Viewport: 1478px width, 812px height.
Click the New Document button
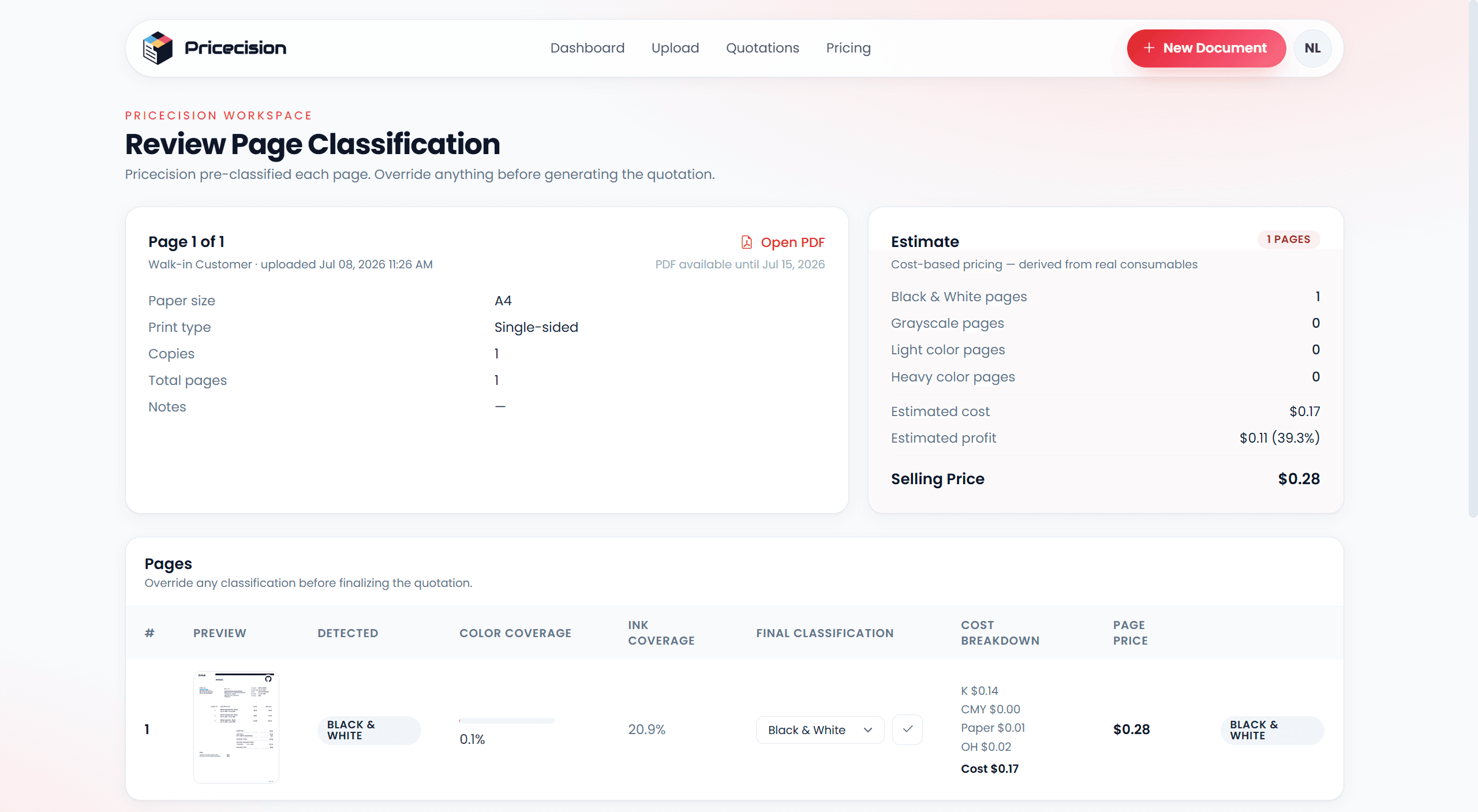tap(1206, 48)
